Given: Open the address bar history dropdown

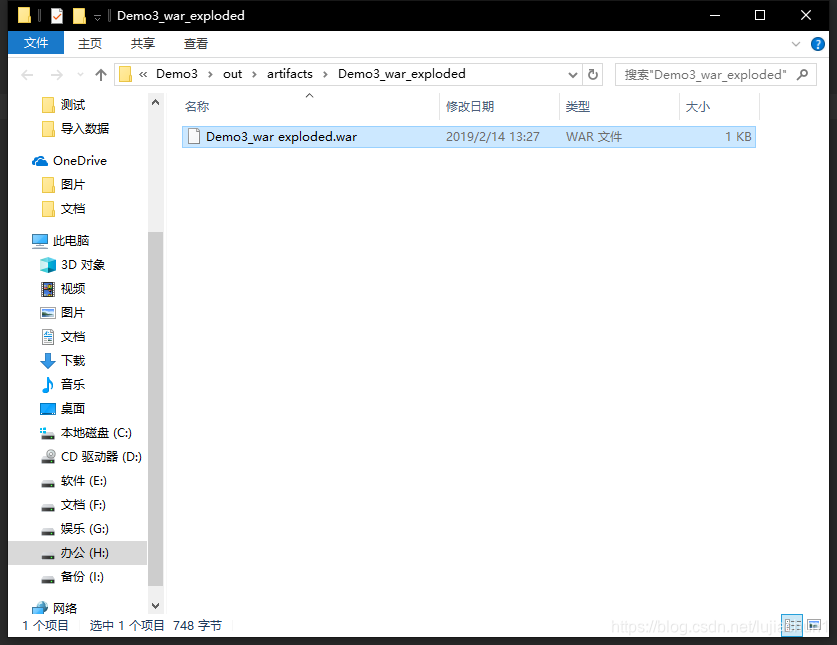Looking at the screenshot, I should point(573,75).
